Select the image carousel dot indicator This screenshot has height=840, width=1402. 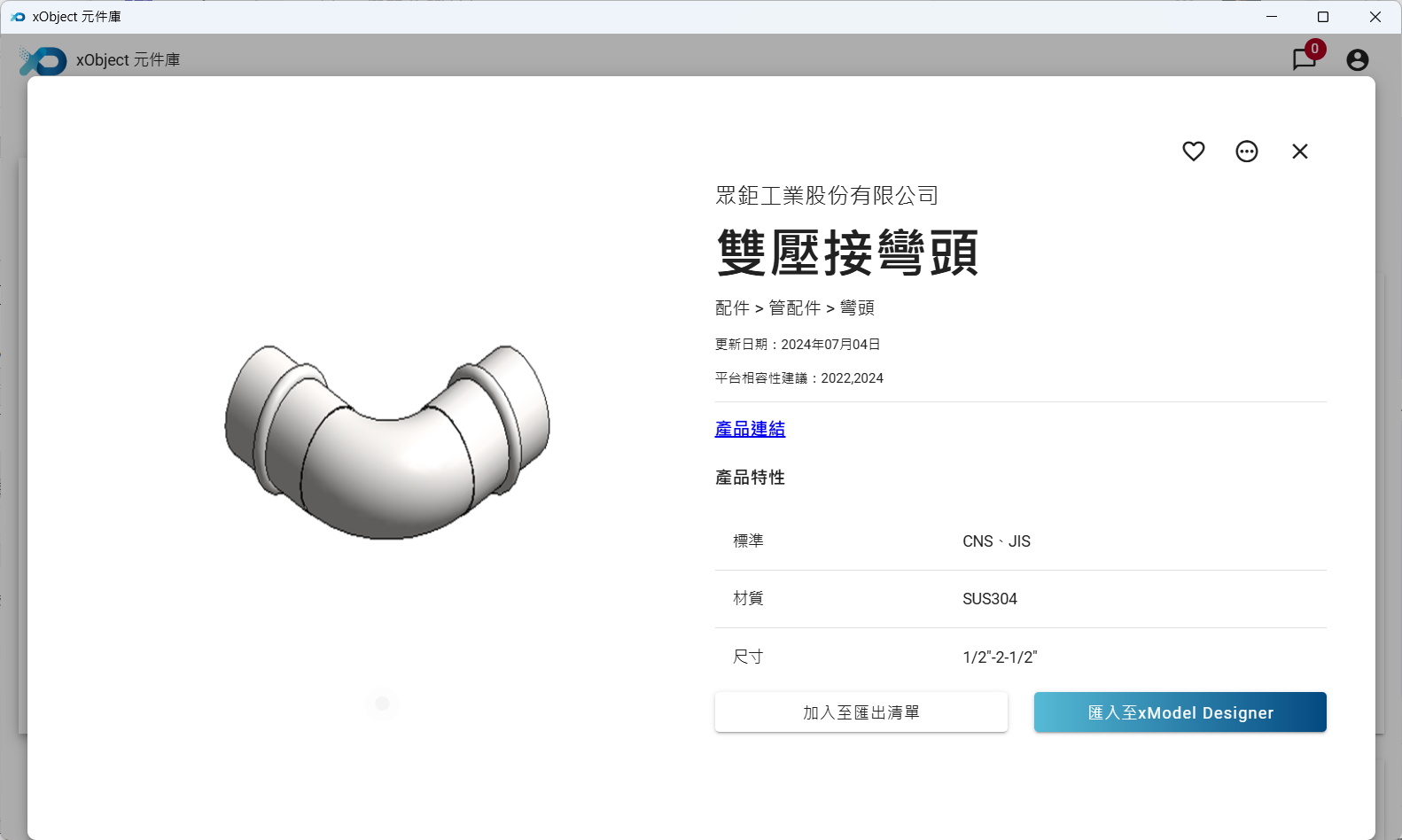pyautogui.click(x=382, y=704)
